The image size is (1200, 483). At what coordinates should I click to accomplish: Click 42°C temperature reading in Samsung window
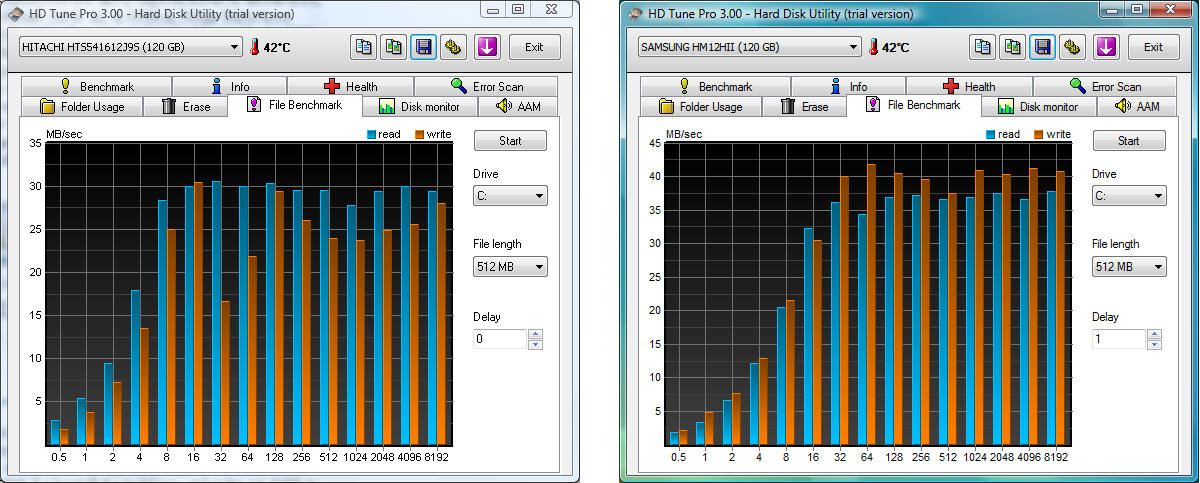pyautogui.click(x=897, y=47)
